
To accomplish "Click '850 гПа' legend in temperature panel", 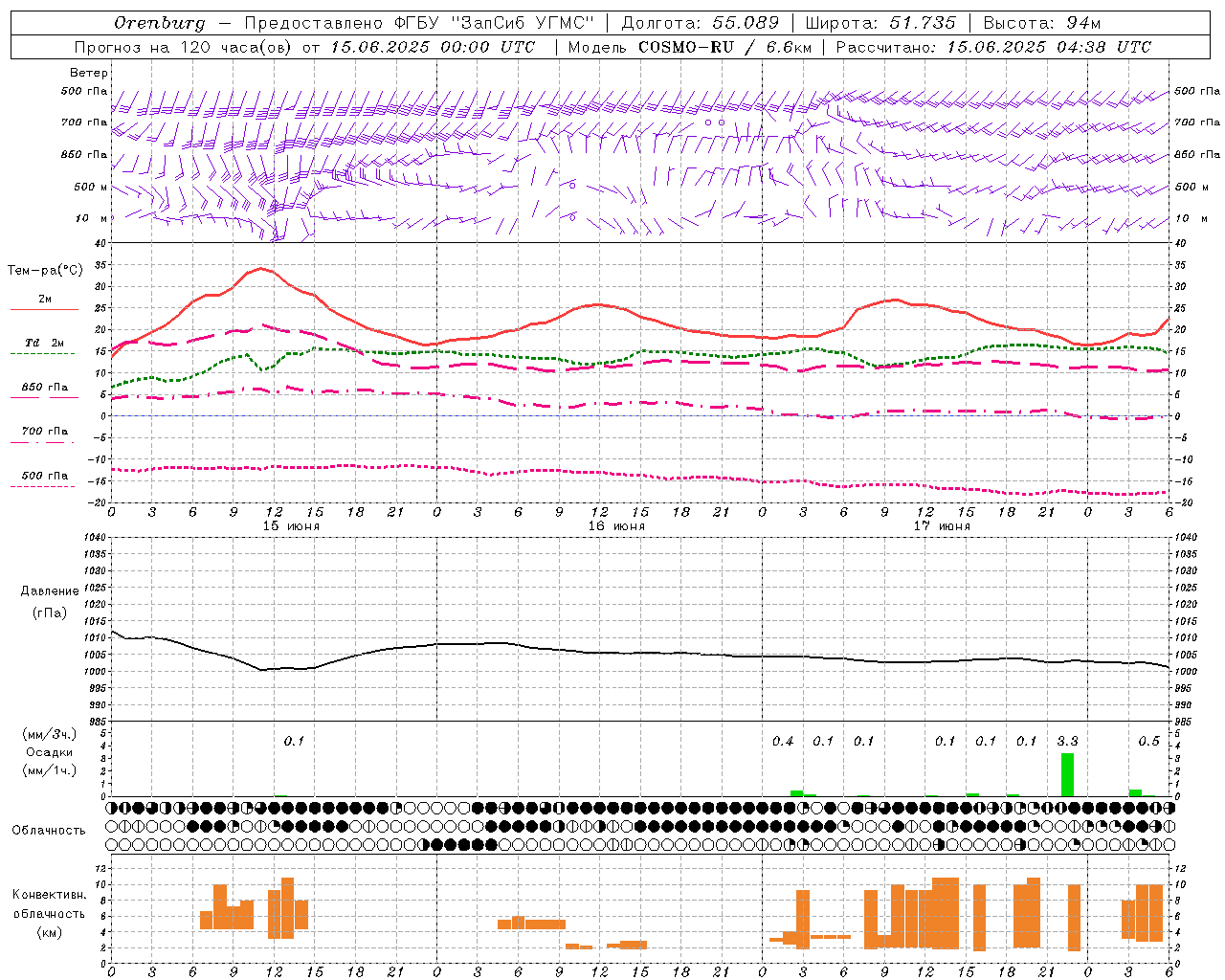I will (44, 388).
